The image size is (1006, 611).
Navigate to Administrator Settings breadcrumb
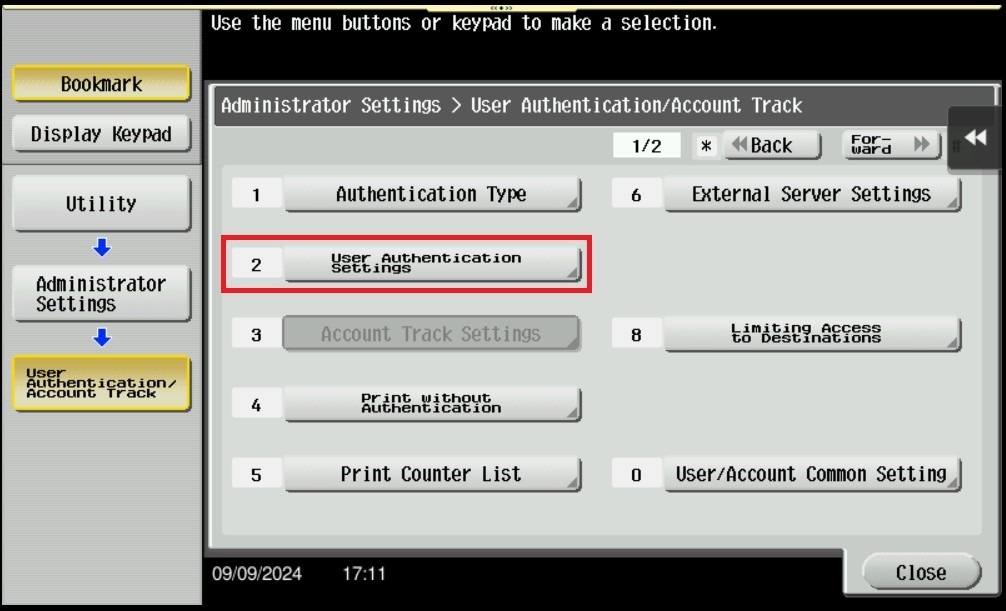point(101,294)
